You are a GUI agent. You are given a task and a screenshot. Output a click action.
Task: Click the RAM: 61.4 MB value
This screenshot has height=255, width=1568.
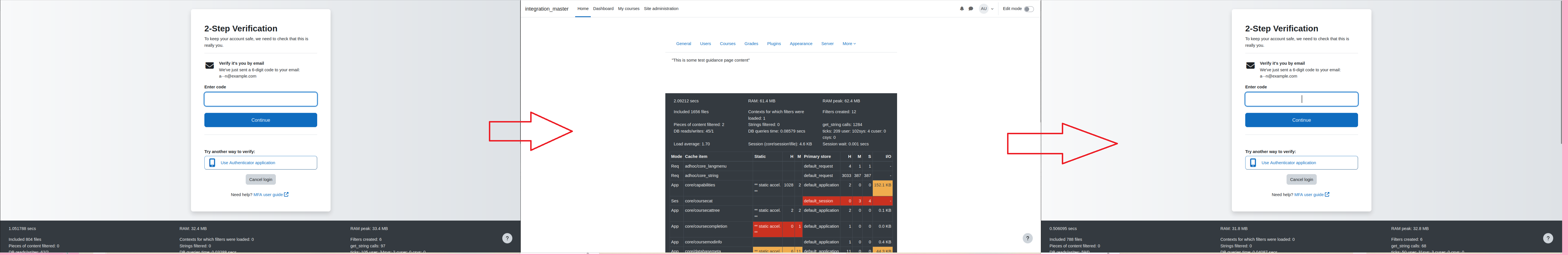(761, 101)
